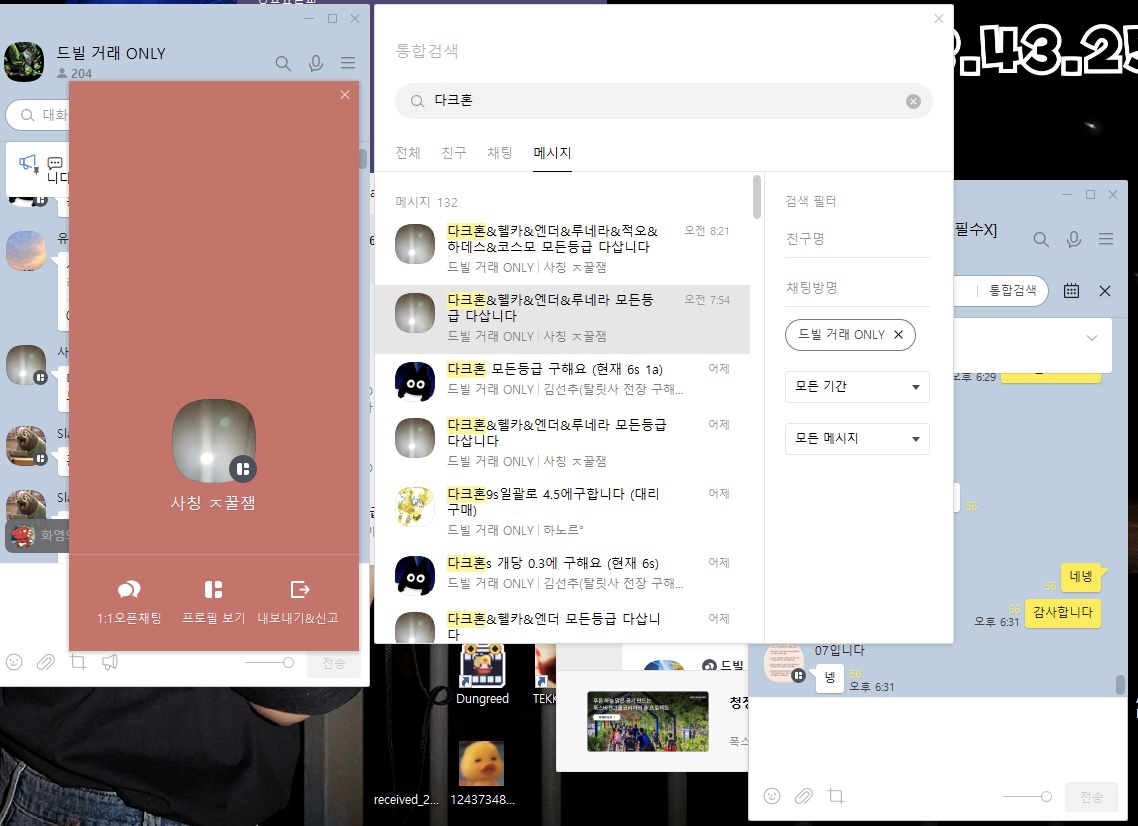The height and width of the screenshot is (826, 1138).
Task: Remove the 드빌 거래 ONLY filter chip
Action: [898, 335]
